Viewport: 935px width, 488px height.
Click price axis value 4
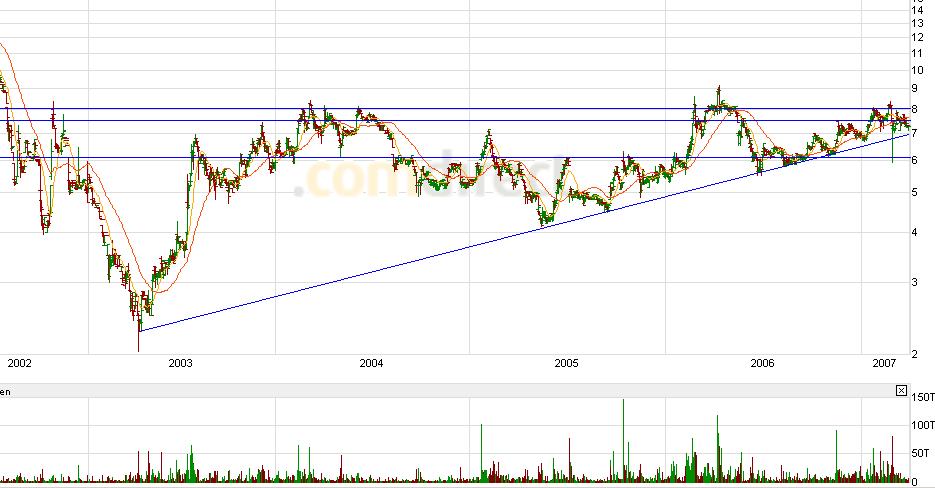coord(915,232)
